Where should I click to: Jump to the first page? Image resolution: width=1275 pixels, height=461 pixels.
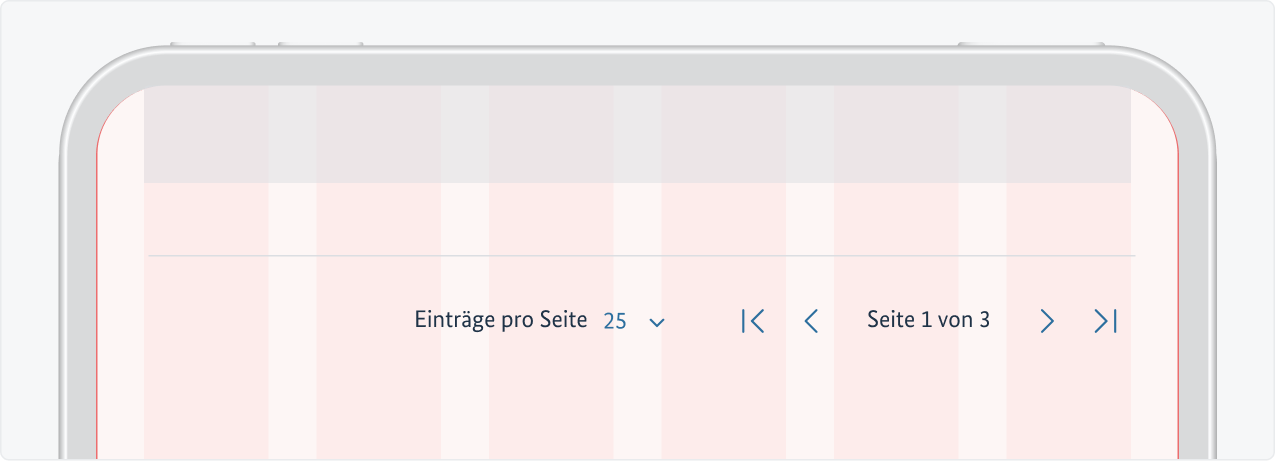click(x=753, y=321)
